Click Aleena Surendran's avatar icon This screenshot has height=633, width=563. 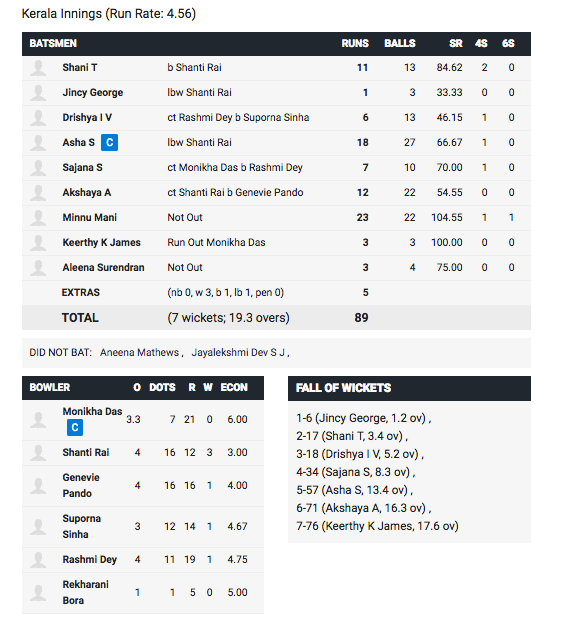(x=38, y=268)
